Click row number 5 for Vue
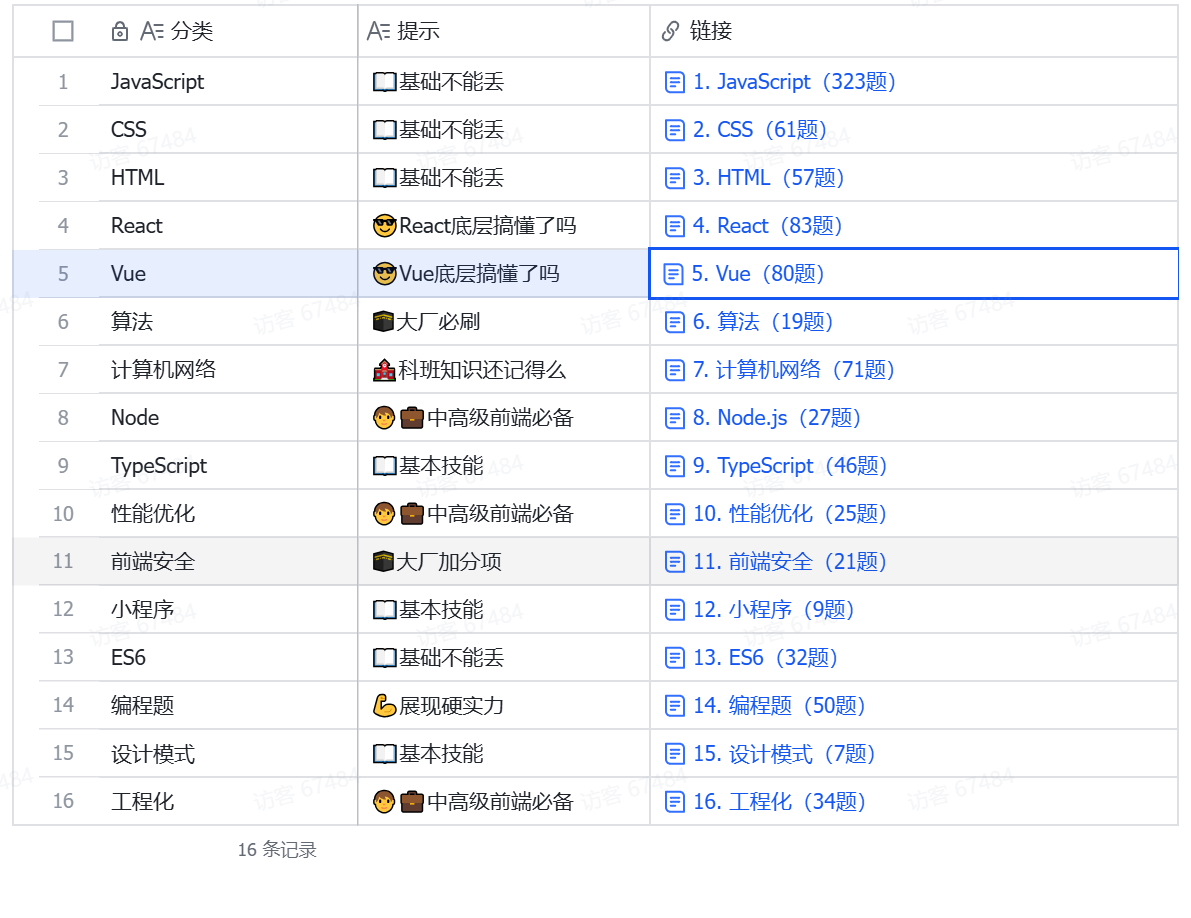1191x918 pixels. tap(63, 273)
